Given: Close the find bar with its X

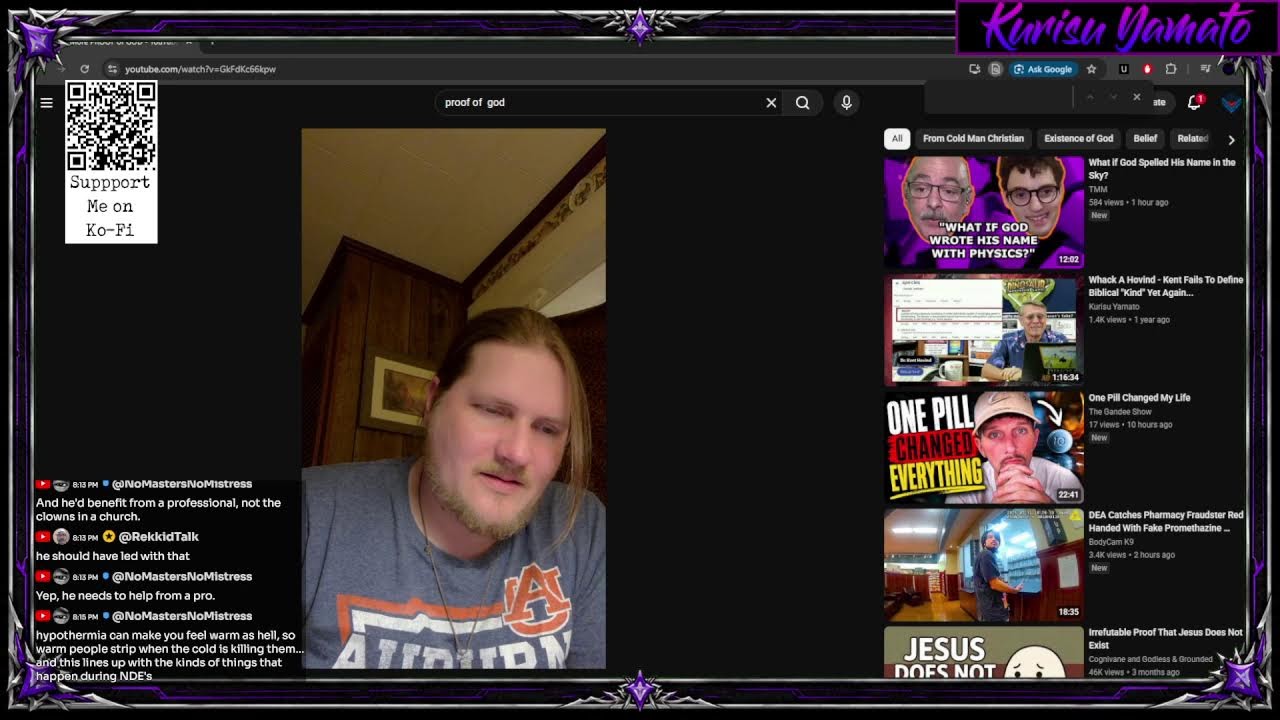Looking at the screenshot, I should [x=1136, y=97].
